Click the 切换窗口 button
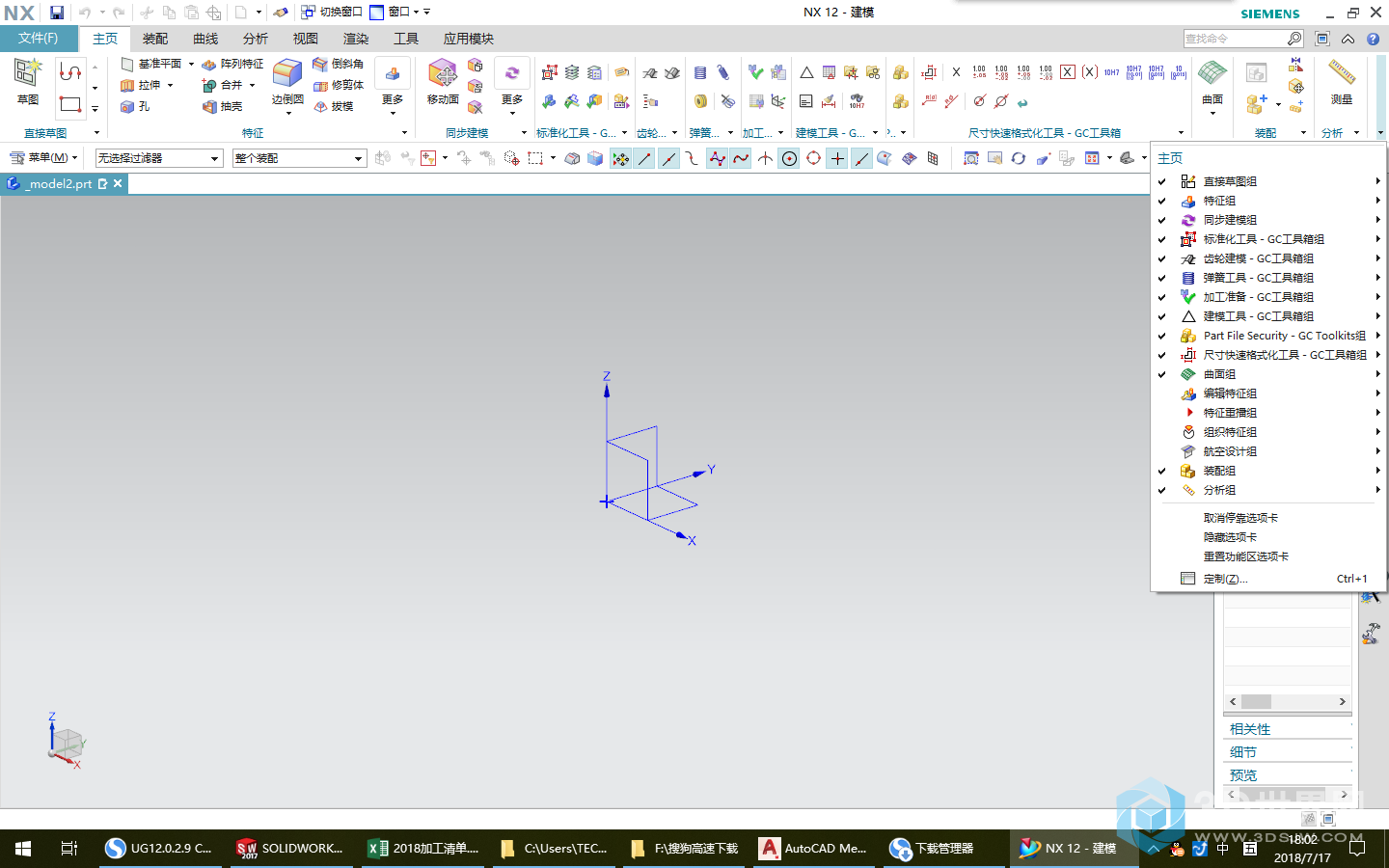Image resolution: width=1389 pixels, height=868 pixels. (x=332, y=13)
